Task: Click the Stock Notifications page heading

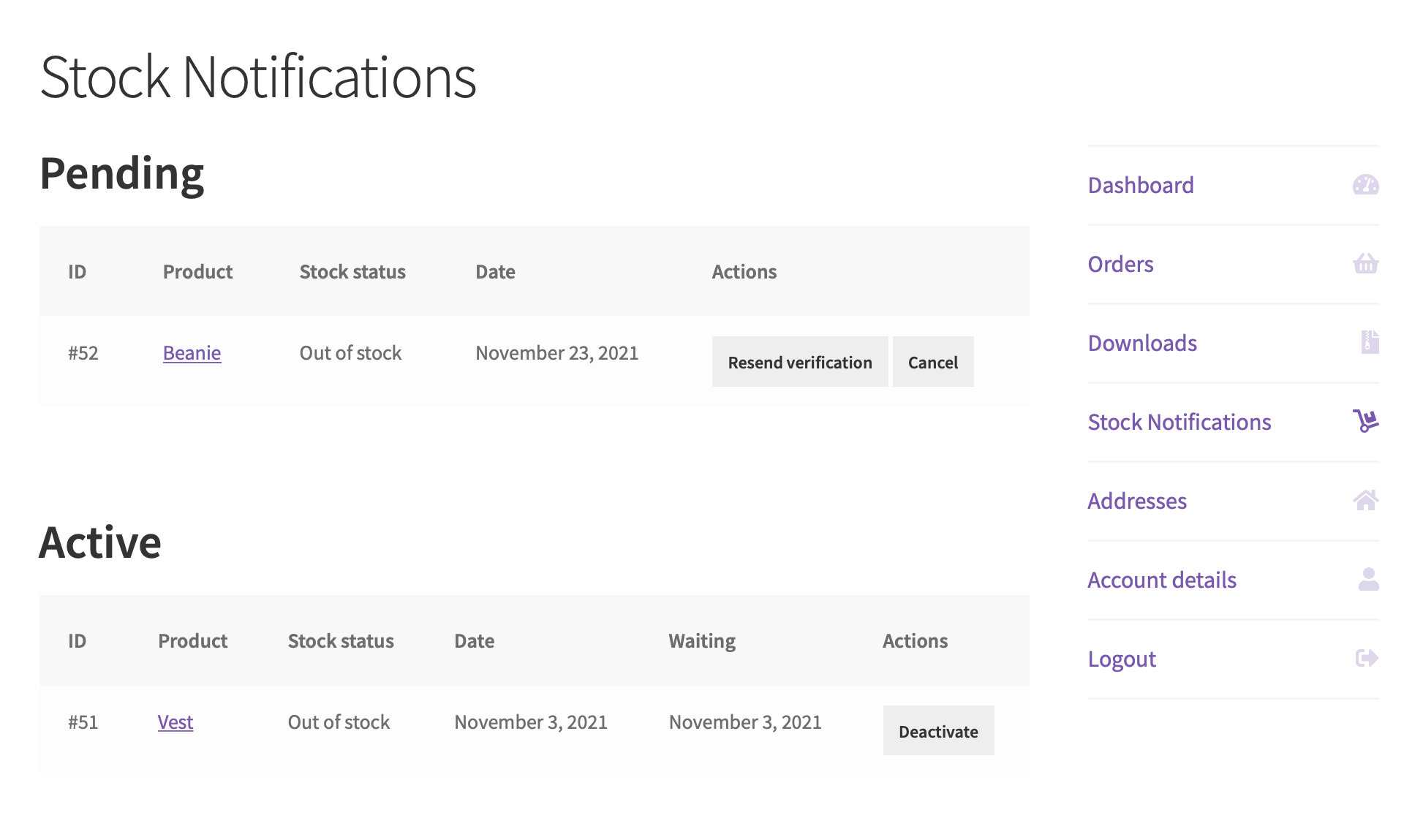Action: click(x=258, y=76)
